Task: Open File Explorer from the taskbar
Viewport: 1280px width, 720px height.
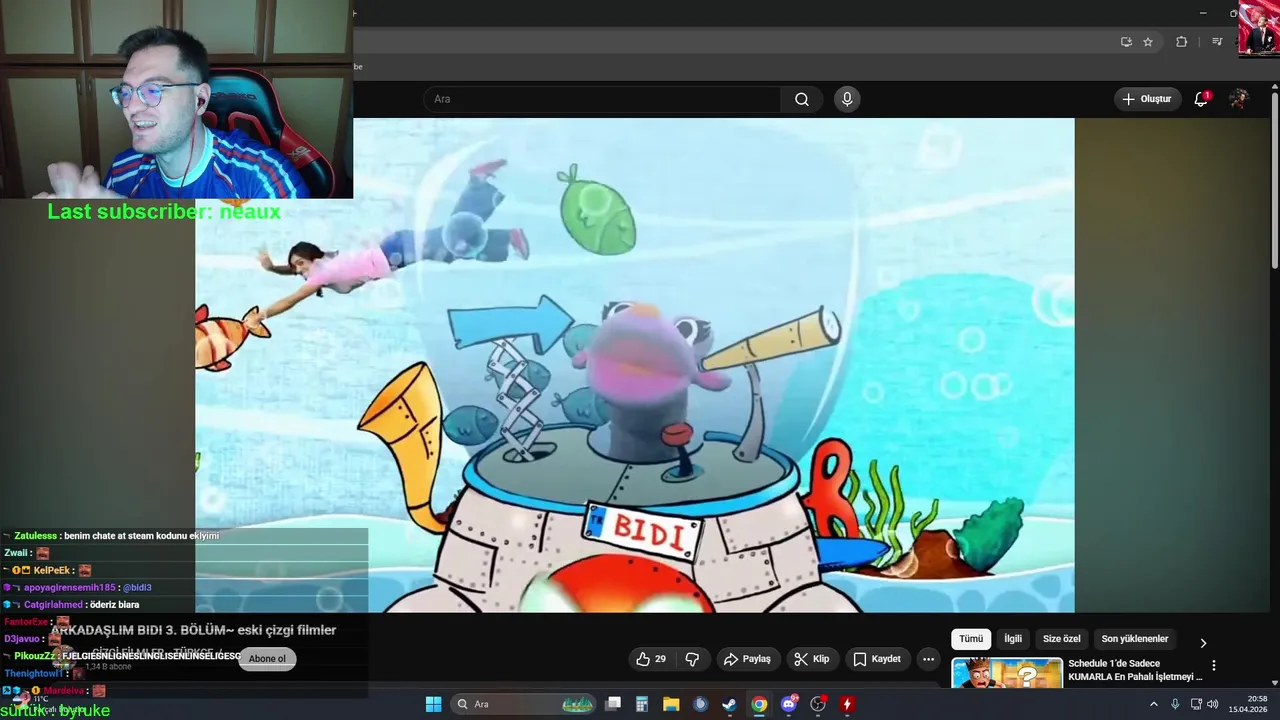Action: click(x=671, y=704)
